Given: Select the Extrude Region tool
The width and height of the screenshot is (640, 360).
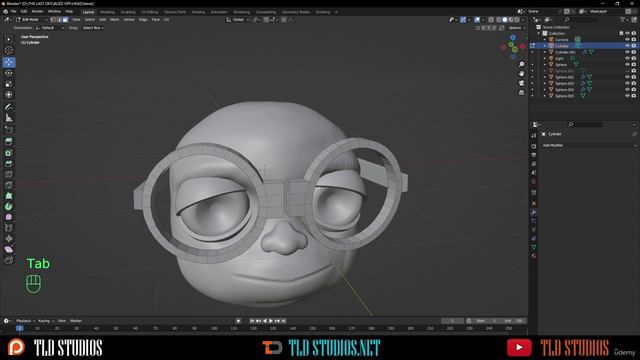Looking at the screenshot, I should (9, 142).
